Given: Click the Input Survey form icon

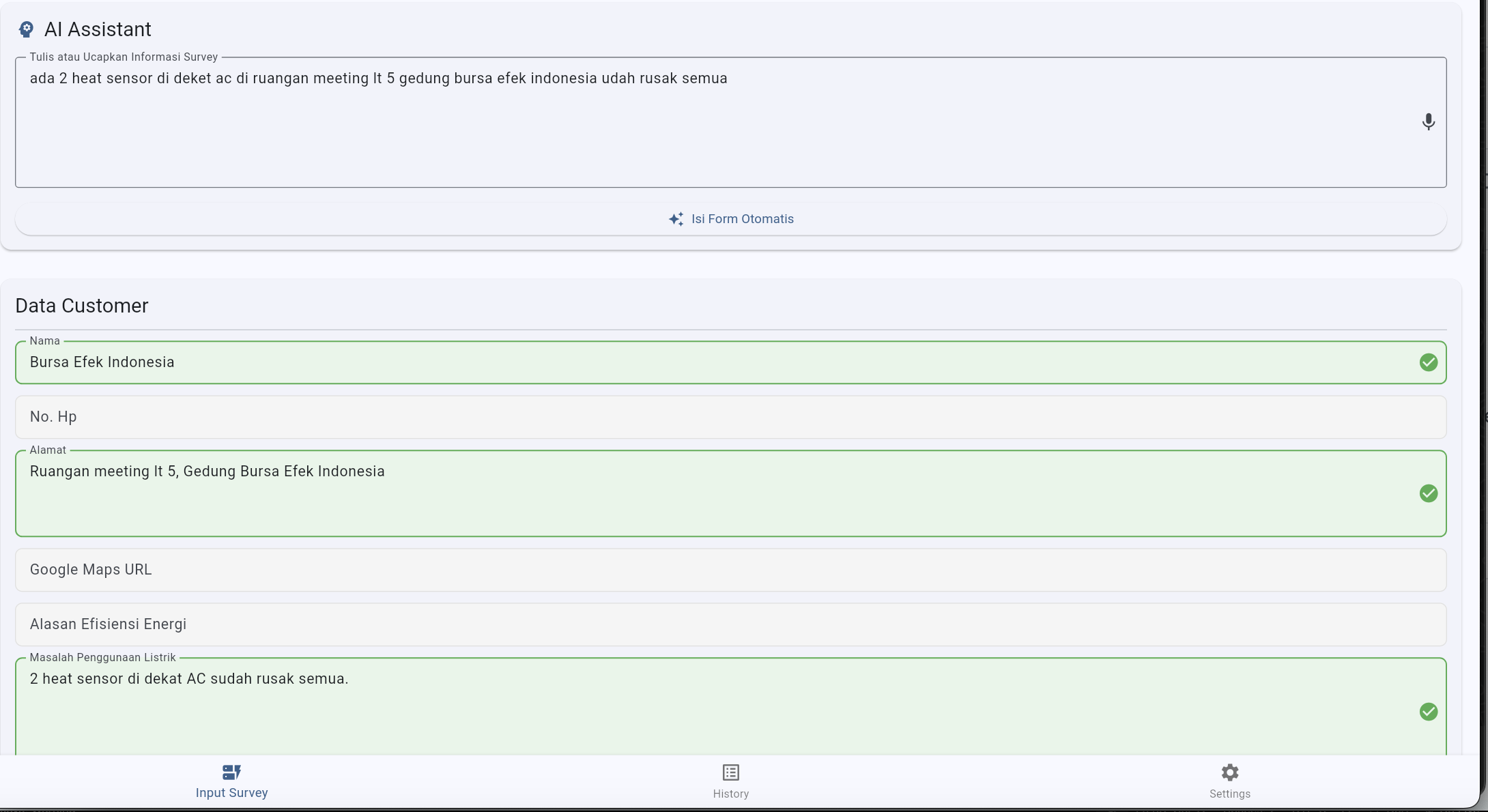Looking at the screenshot, I should [x=231, y=772].
